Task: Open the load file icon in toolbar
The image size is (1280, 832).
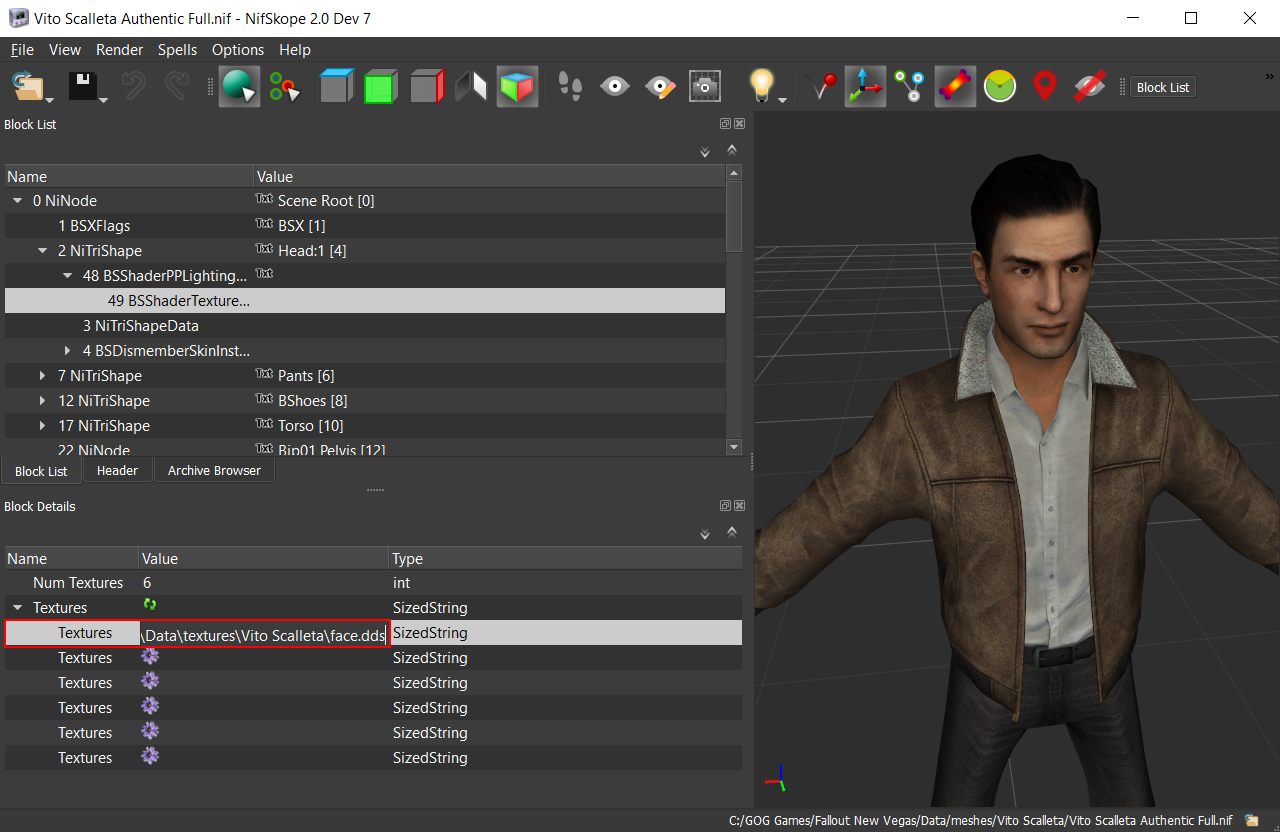Action: point(27,87)
